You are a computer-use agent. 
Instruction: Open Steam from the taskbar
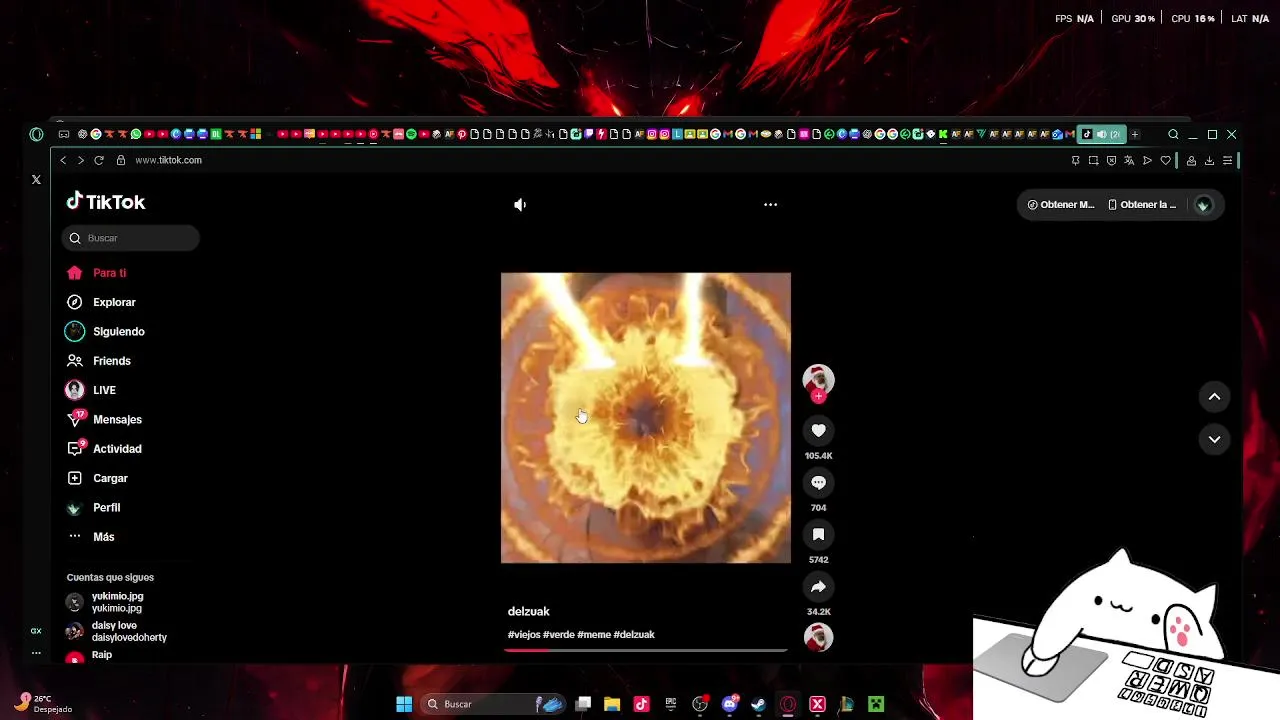pos(758,704)
